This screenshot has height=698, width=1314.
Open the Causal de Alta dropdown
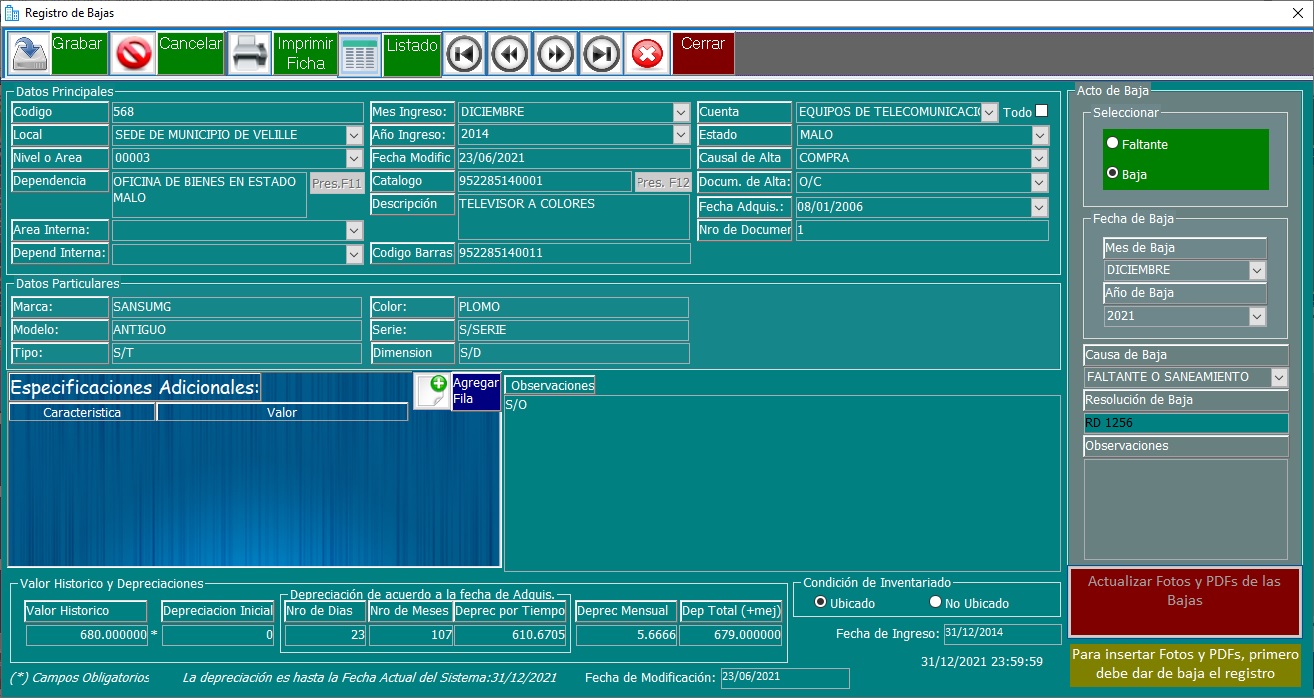tap(1040, 158)
